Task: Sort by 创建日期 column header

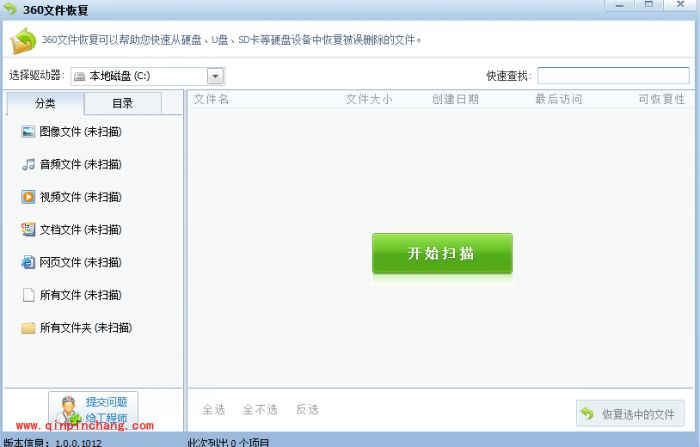Action: coord(455,99)
